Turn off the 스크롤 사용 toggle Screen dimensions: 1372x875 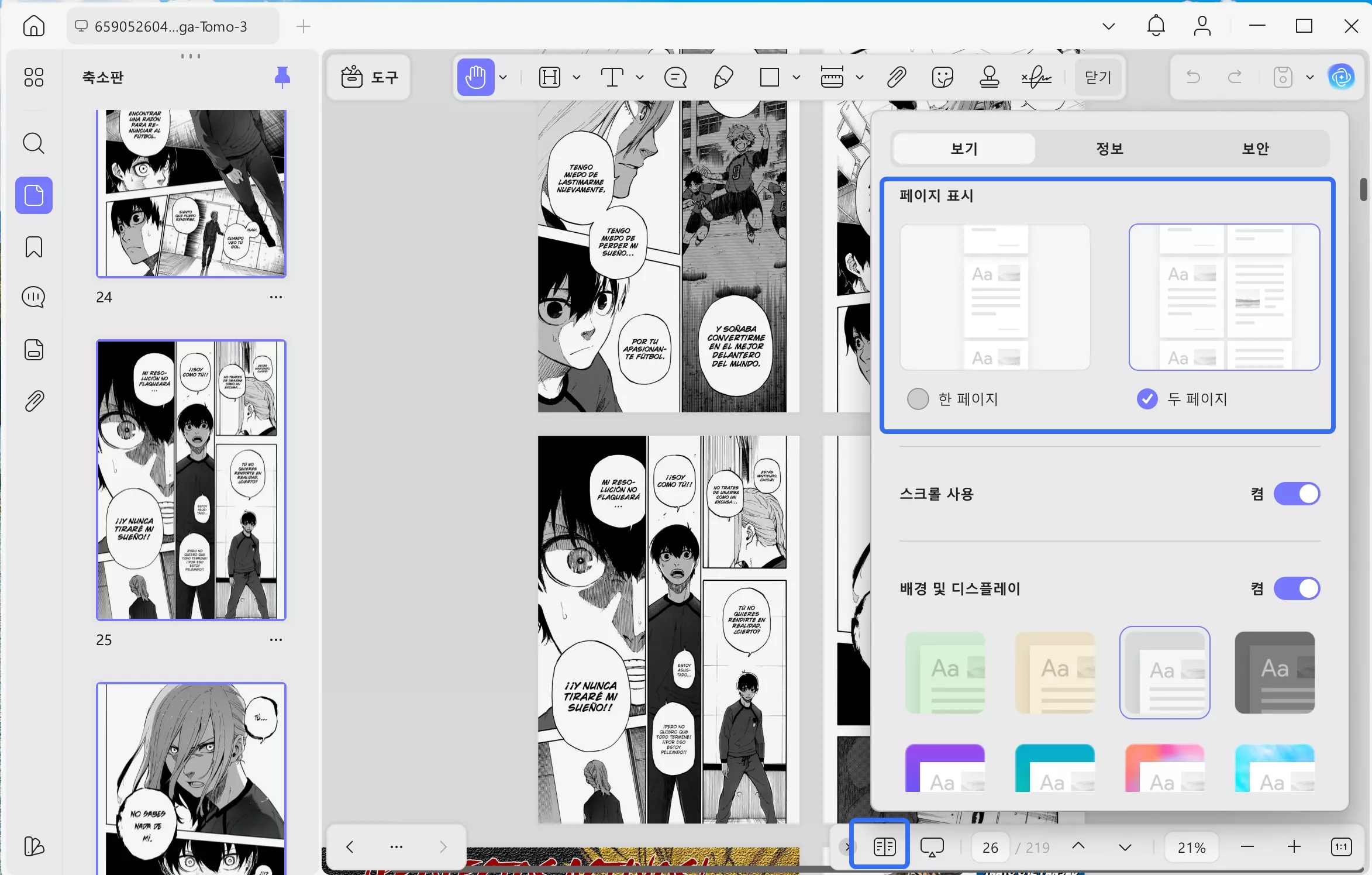tap(1297, 494)
